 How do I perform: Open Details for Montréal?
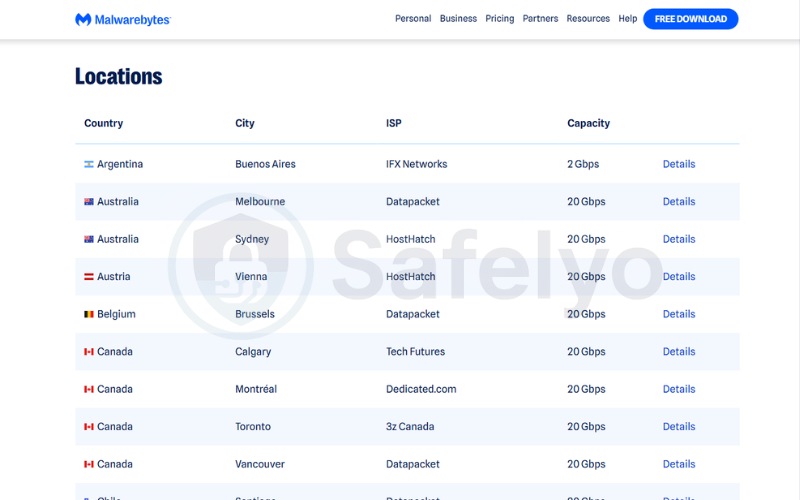point(679,389)
